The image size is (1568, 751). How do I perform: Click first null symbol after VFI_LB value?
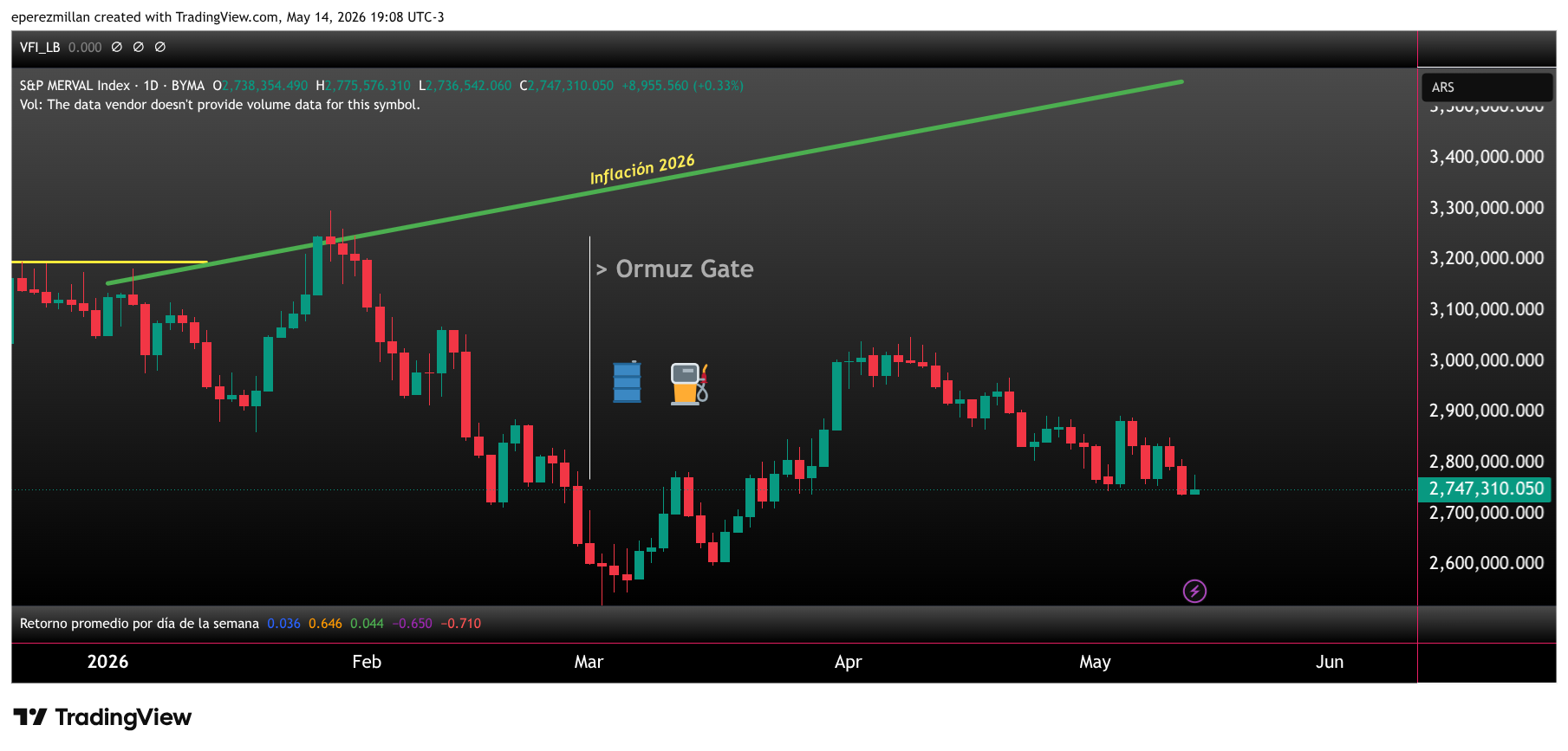[117, 47]
